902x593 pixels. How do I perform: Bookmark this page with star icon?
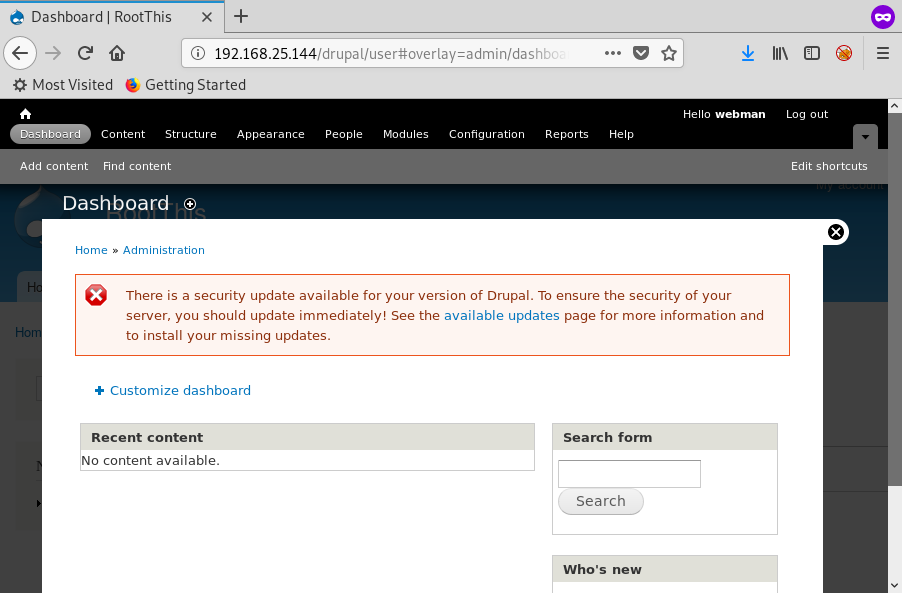(669, 53)
